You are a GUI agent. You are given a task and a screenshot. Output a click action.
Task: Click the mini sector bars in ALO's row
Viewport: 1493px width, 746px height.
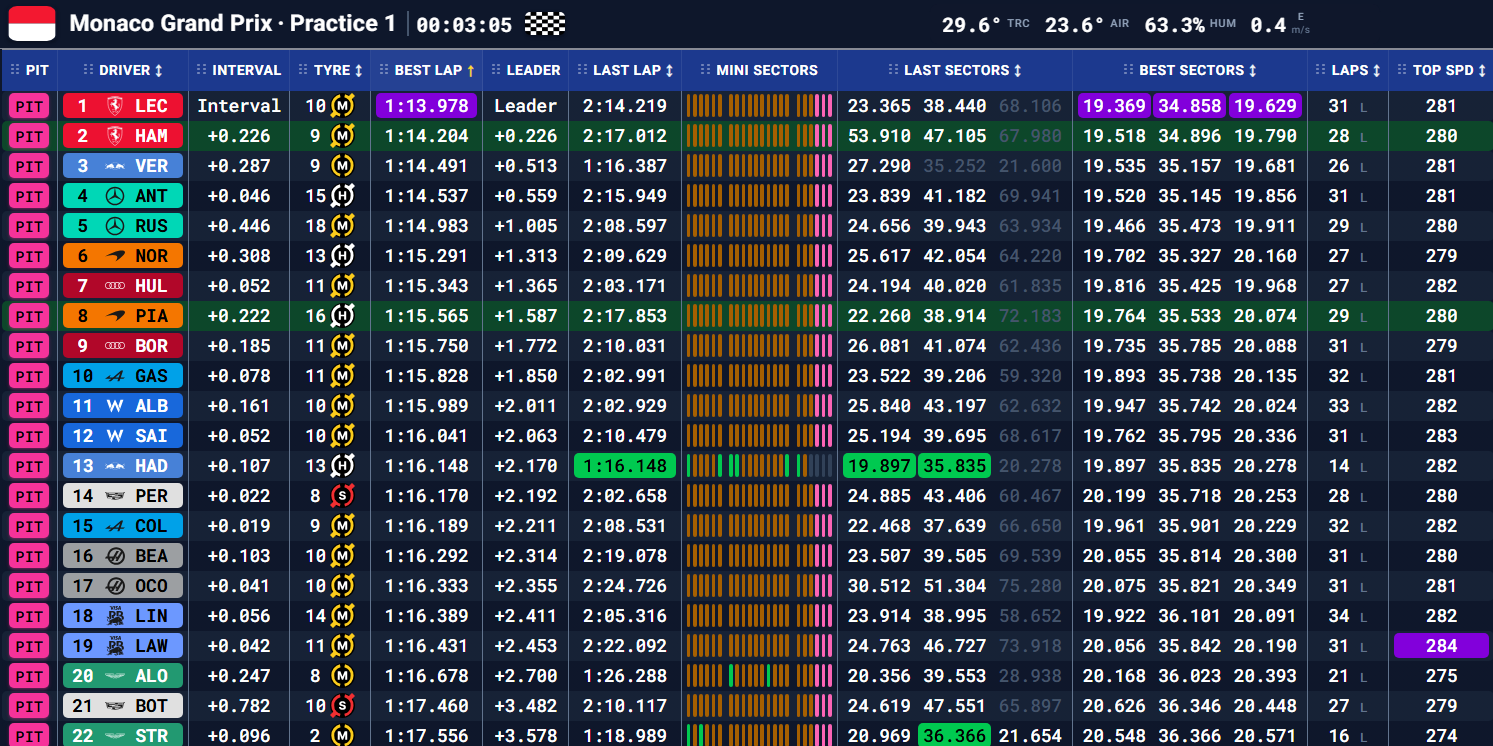click(x=760, y=676)
